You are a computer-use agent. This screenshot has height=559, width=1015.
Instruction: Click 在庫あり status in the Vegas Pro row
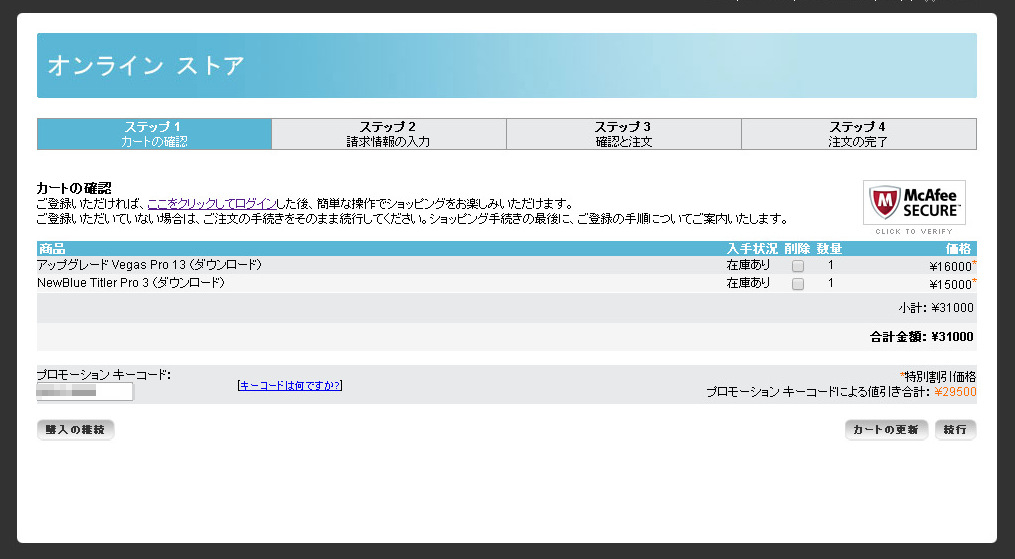pos(748,265)
